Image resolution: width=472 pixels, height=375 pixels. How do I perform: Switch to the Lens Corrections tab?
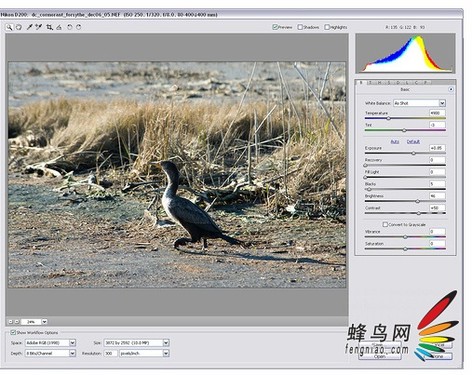407,82
